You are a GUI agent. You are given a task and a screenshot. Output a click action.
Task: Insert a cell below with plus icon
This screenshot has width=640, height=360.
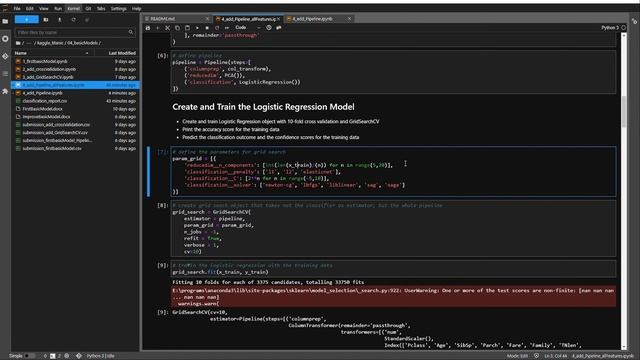[x=158, y=28]
